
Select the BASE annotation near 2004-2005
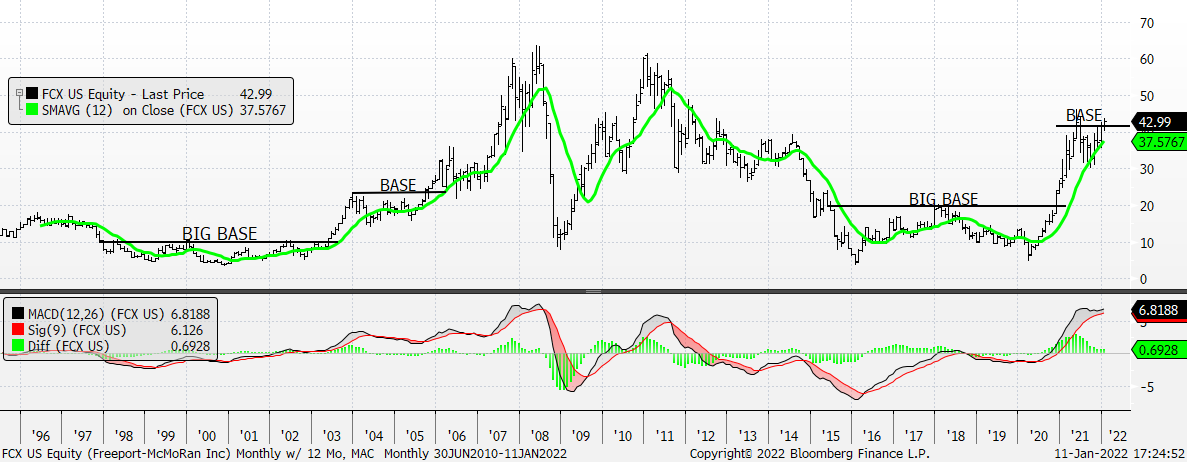point(398,185)
